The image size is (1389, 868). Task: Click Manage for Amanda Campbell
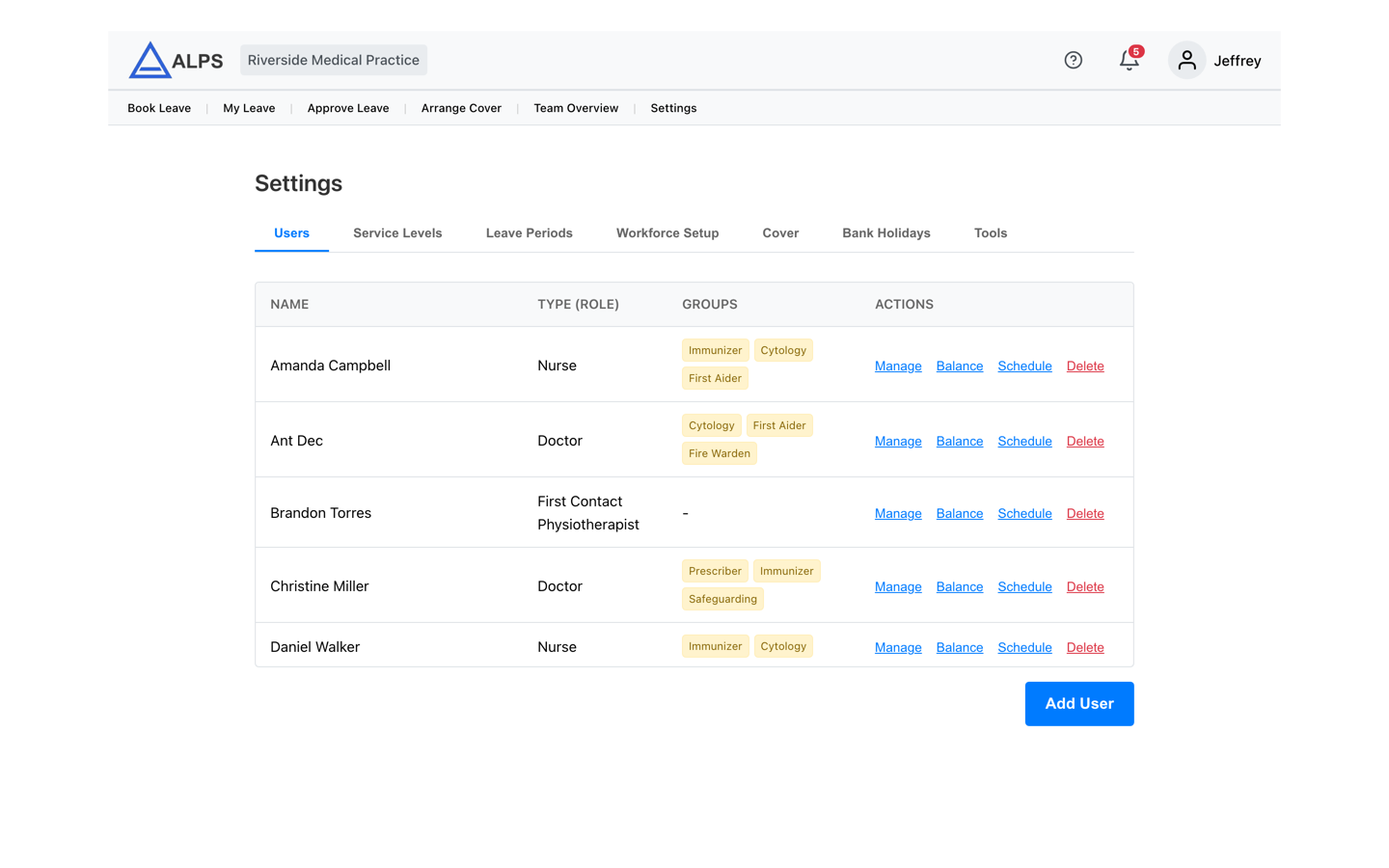click(x=898, y=366)
